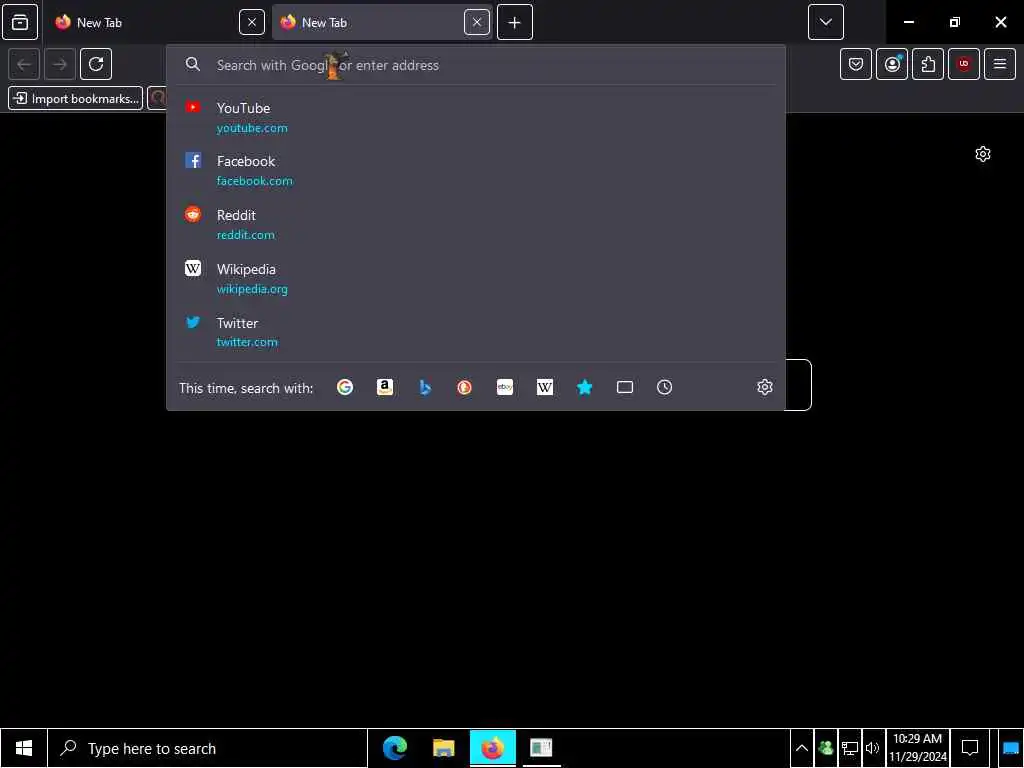Open search settings gear in dropdown

765,387
